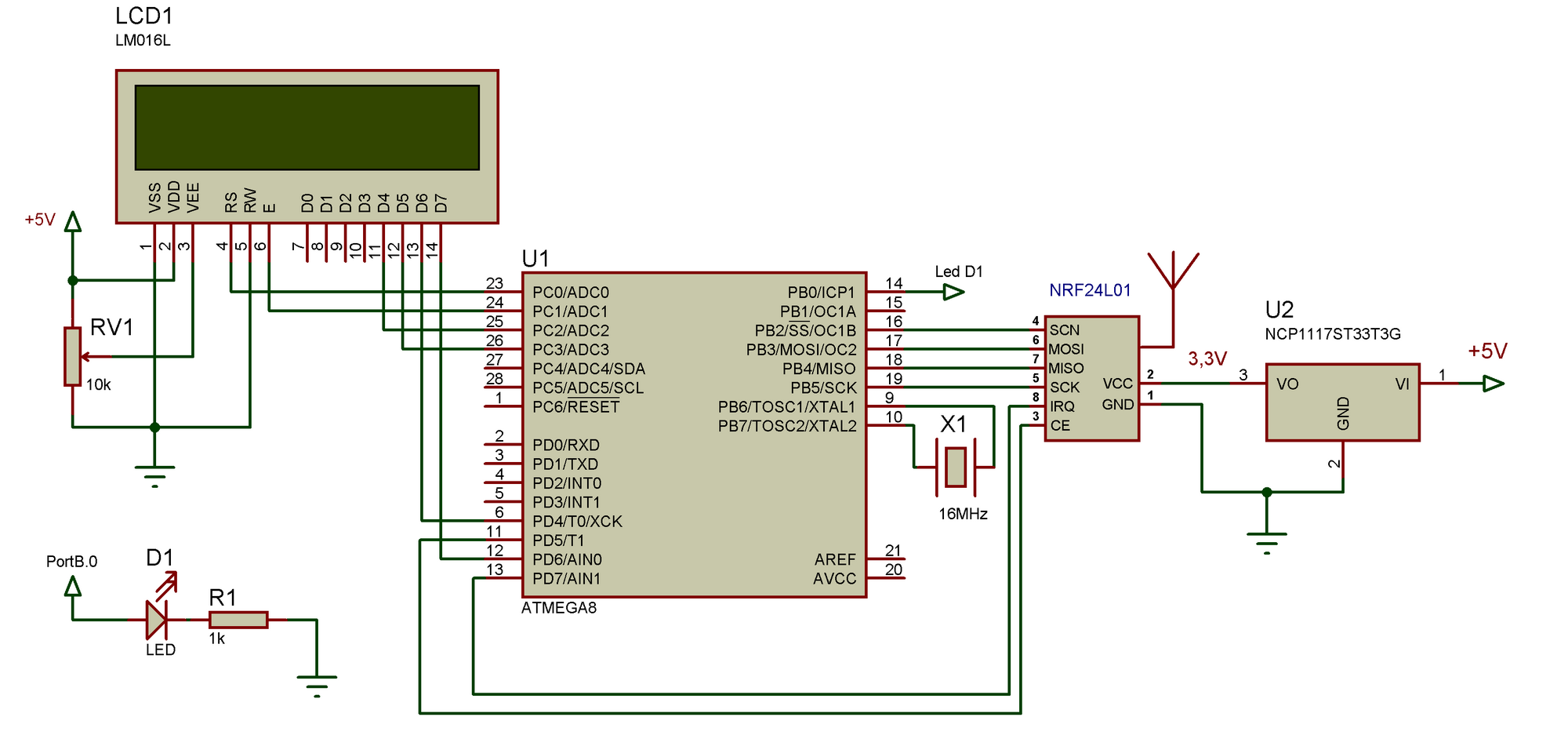Click the ground symbol below regulator U2
The image size is (1568, 746).
(1267, 544)
